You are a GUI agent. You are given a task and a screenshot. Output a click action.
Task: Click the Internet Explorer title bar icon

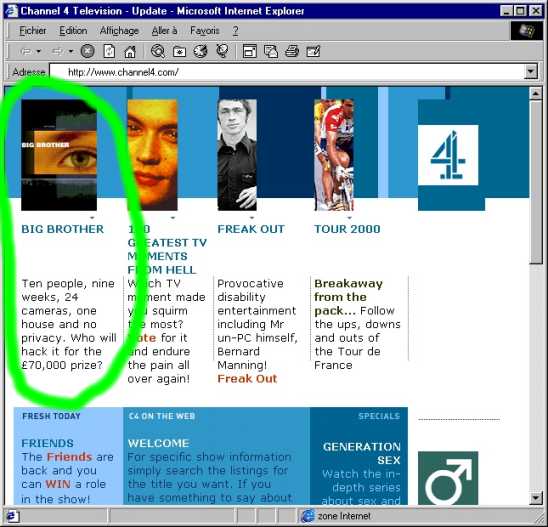click(12, 11)
